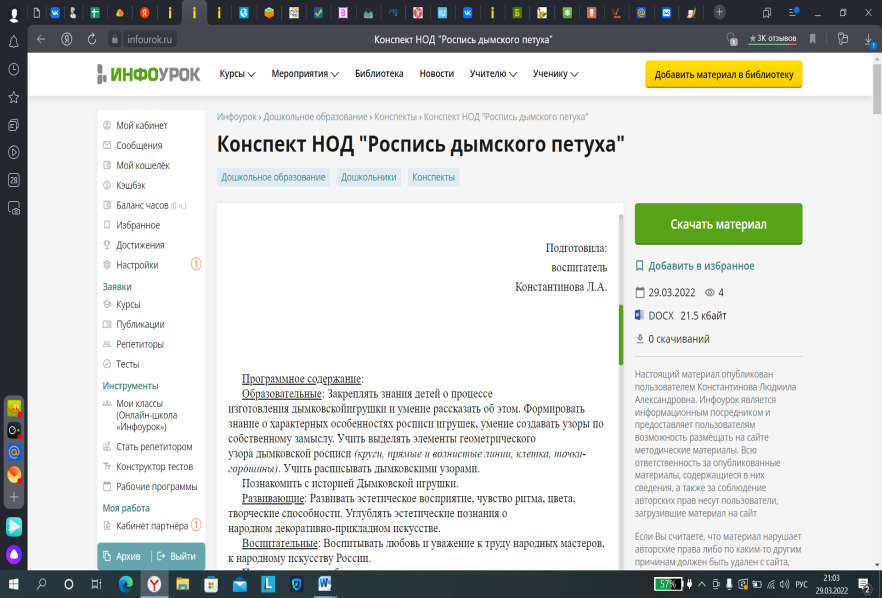Select the Дошкольное образование tag

click(x=273, y=177)
